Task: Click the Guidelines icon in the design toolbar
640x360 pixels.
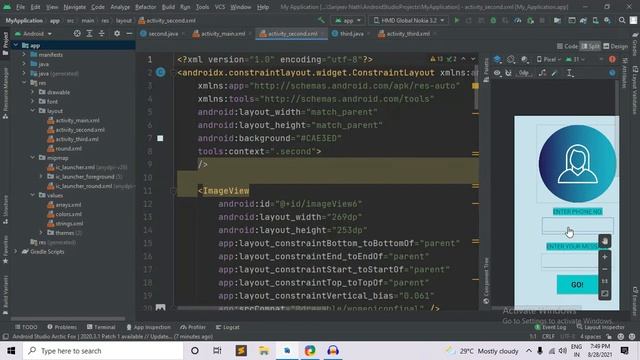Action: coord(570,73)
